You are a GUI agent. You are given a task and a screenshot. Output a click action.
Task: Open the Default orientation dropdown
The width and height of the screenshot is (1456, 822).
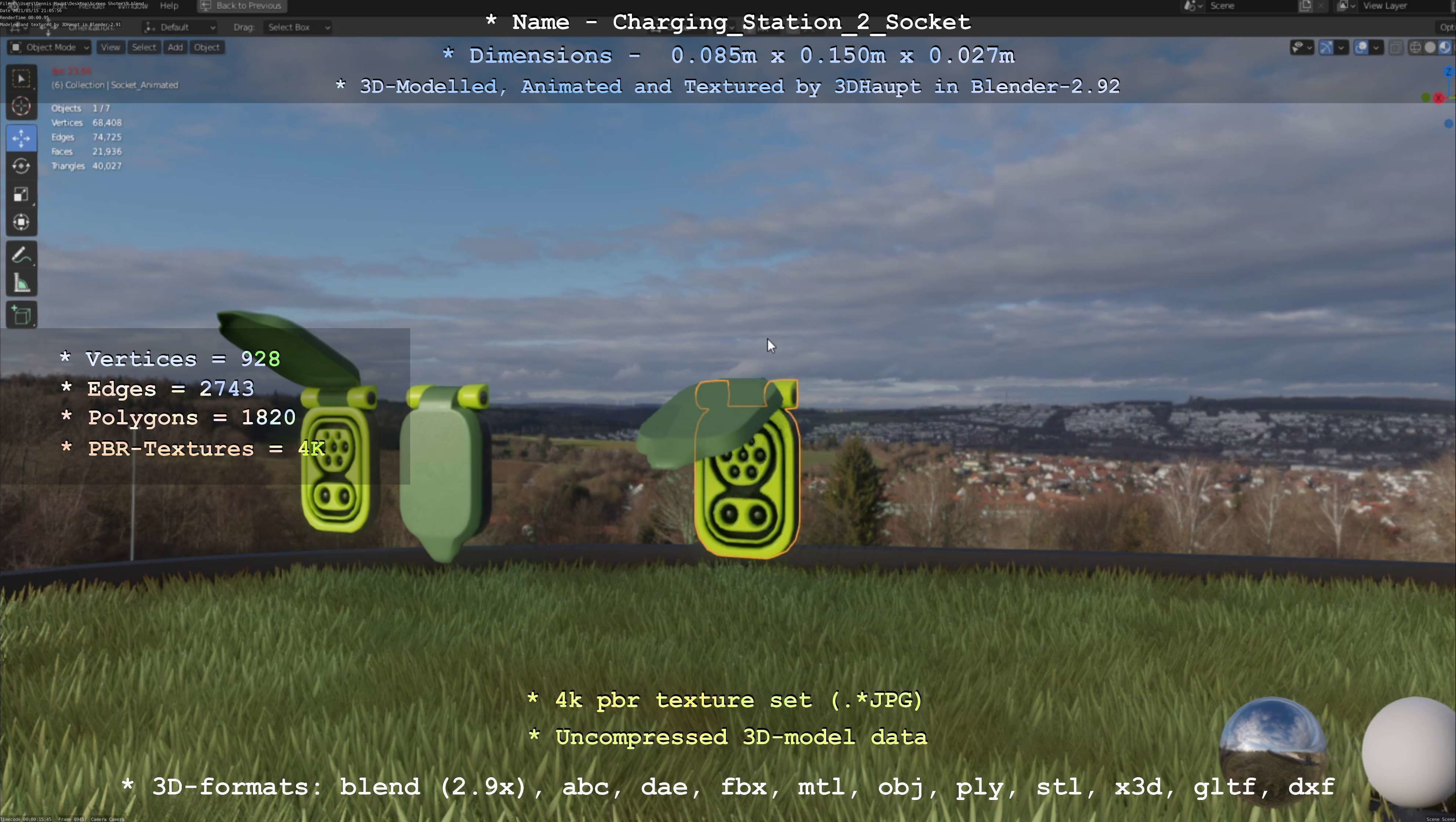179,27
